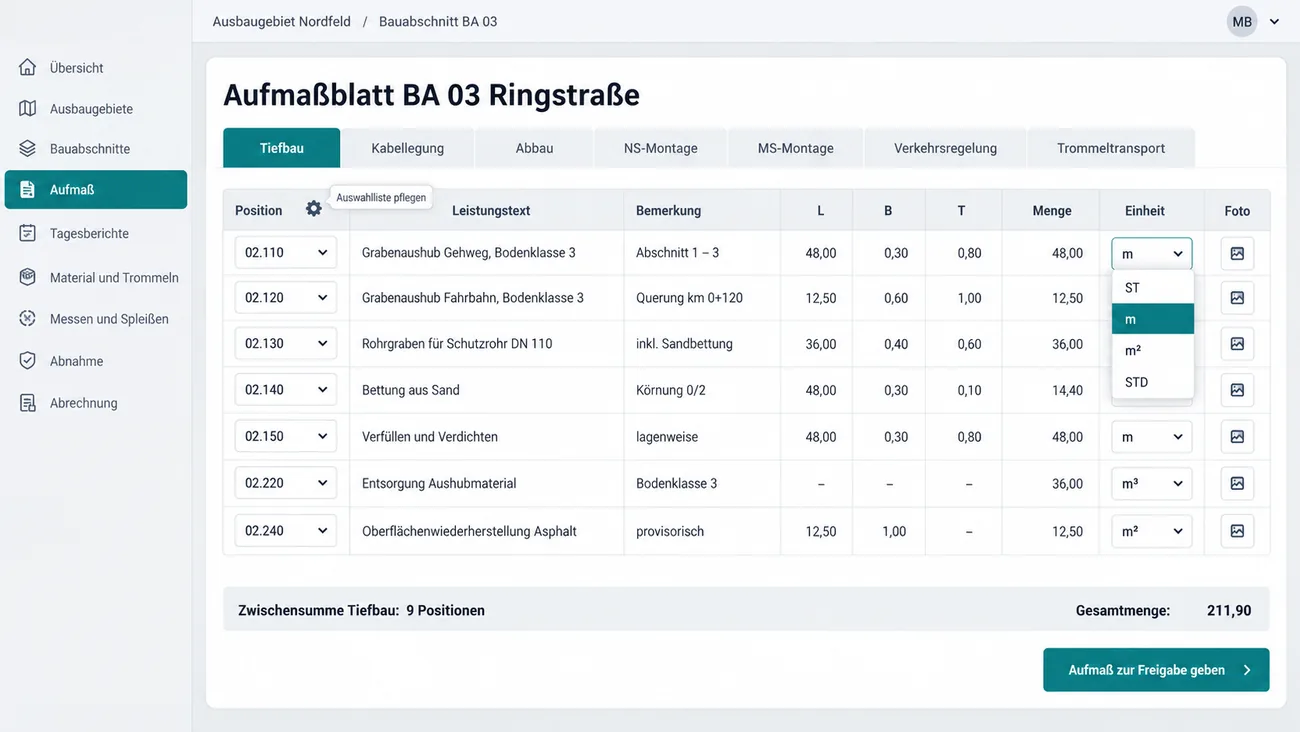This screenshot has width=1300, height=732.
Task: Open unit dropdown in Oberflächenwiederherstellung Asphalt row
Action: tap(1152, 531)
